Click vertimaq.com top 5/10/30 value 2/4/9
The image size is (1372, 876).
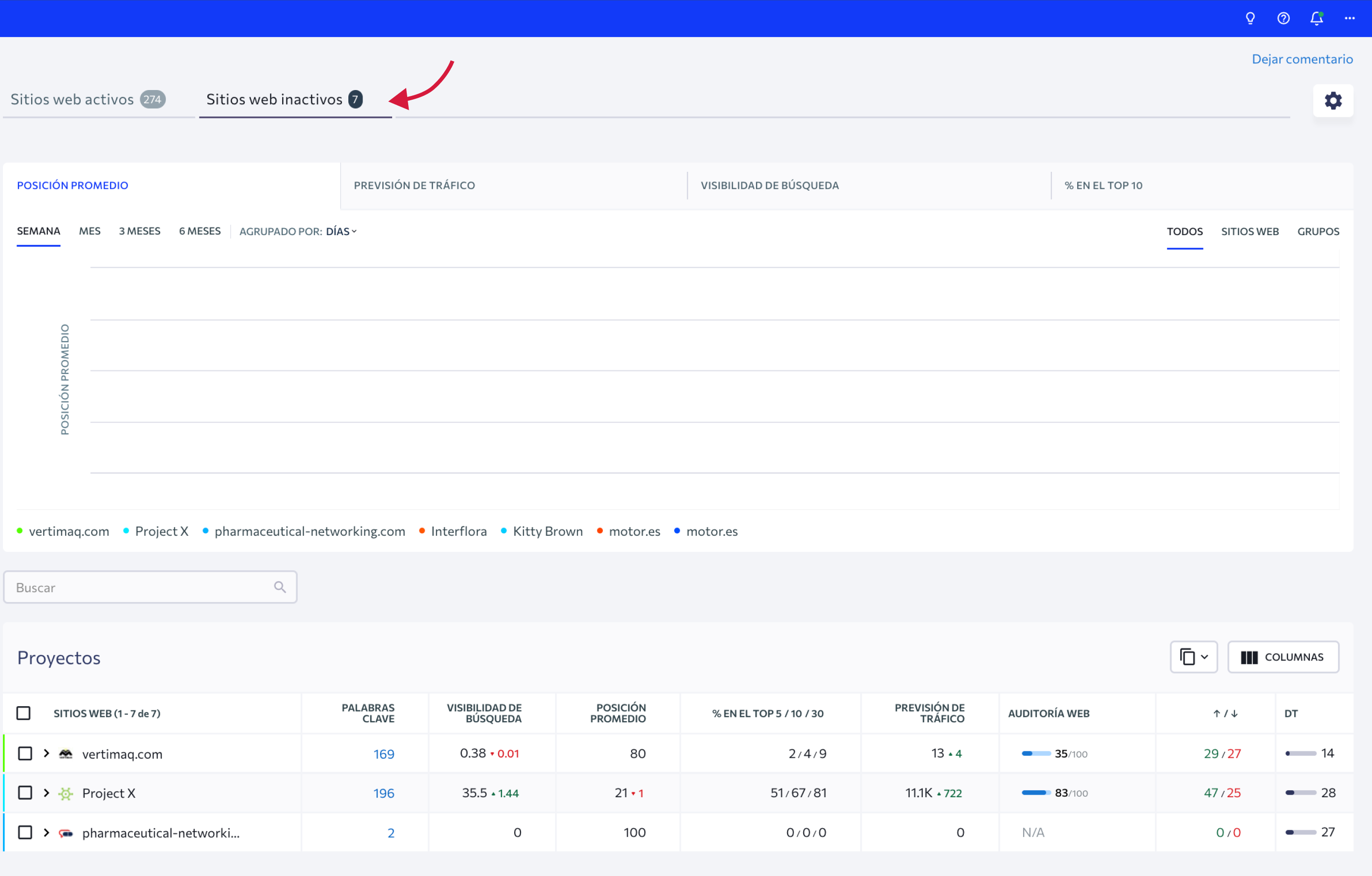[x=807, y=753]
